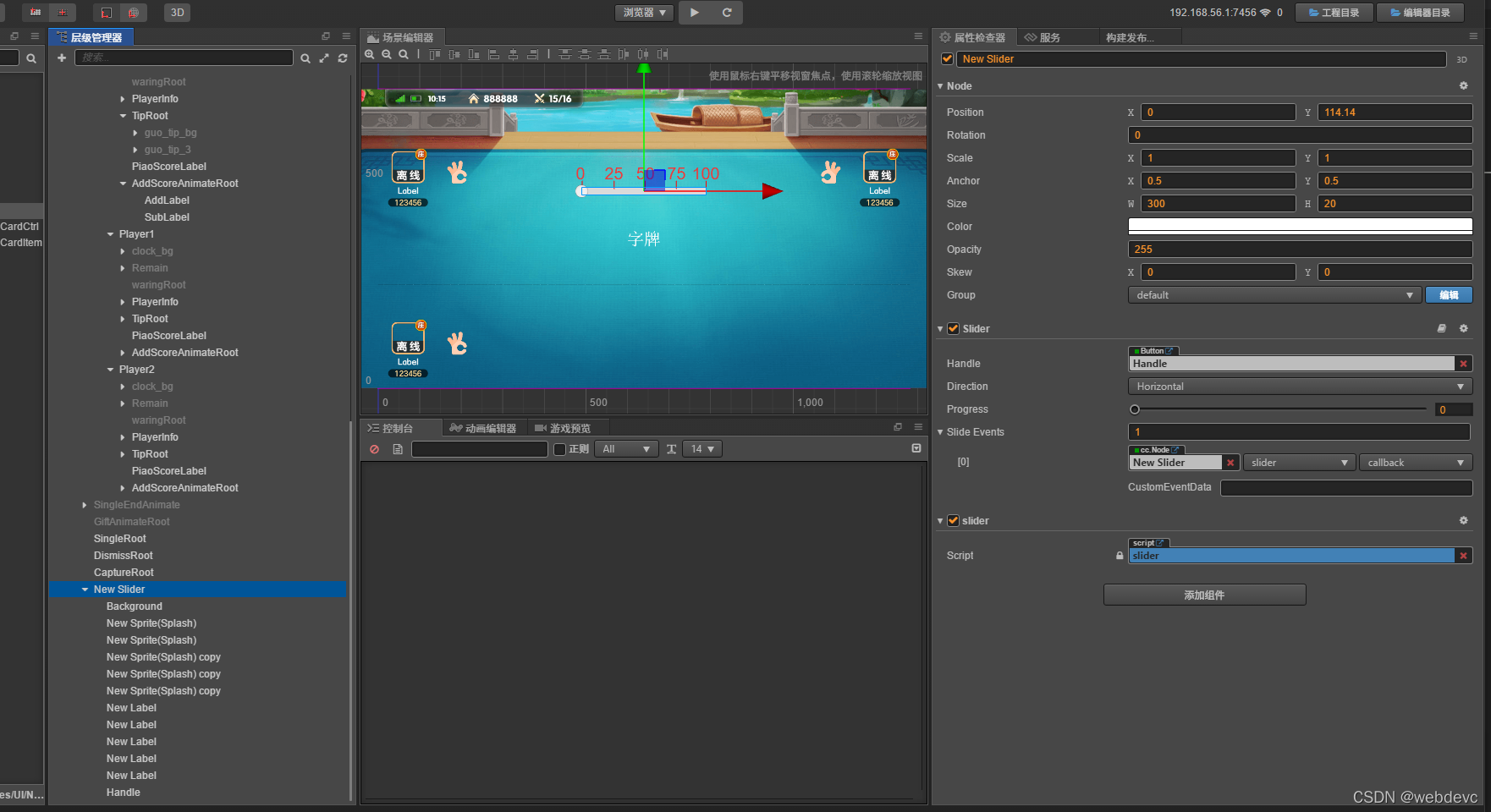Select the Background node in hierarchy
1491x812 pixels.
click(x=134, y=606)
